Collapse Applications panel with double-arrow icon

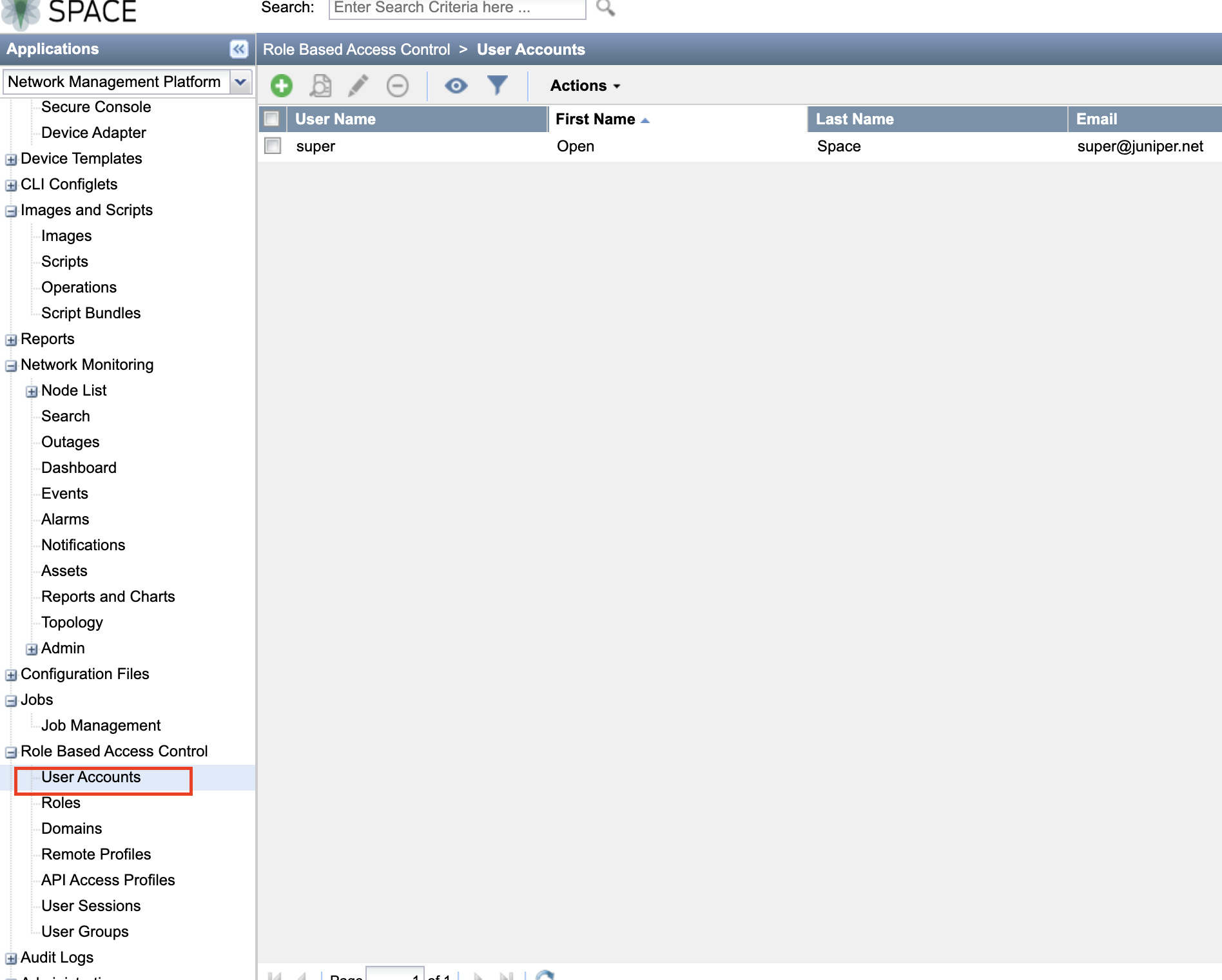click(238, 49)
